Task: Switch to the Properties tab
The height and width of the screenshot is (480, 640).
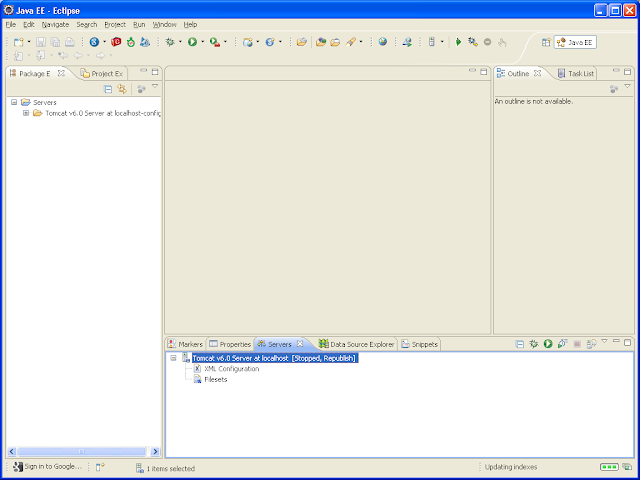Action: pyautogui.click(x=230, y=344)
